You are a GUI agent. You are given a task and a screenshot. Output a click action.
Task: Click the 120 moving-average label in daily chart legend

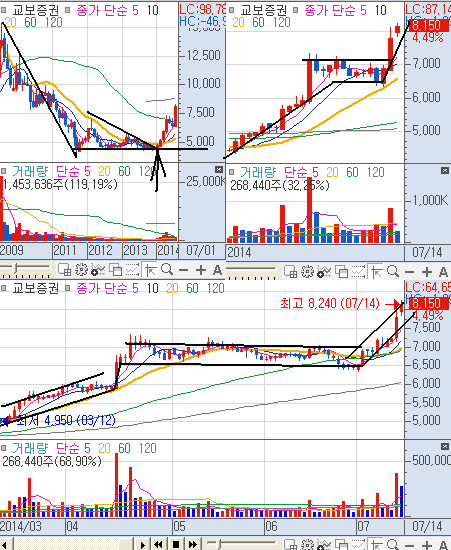(x=215, y=288)
